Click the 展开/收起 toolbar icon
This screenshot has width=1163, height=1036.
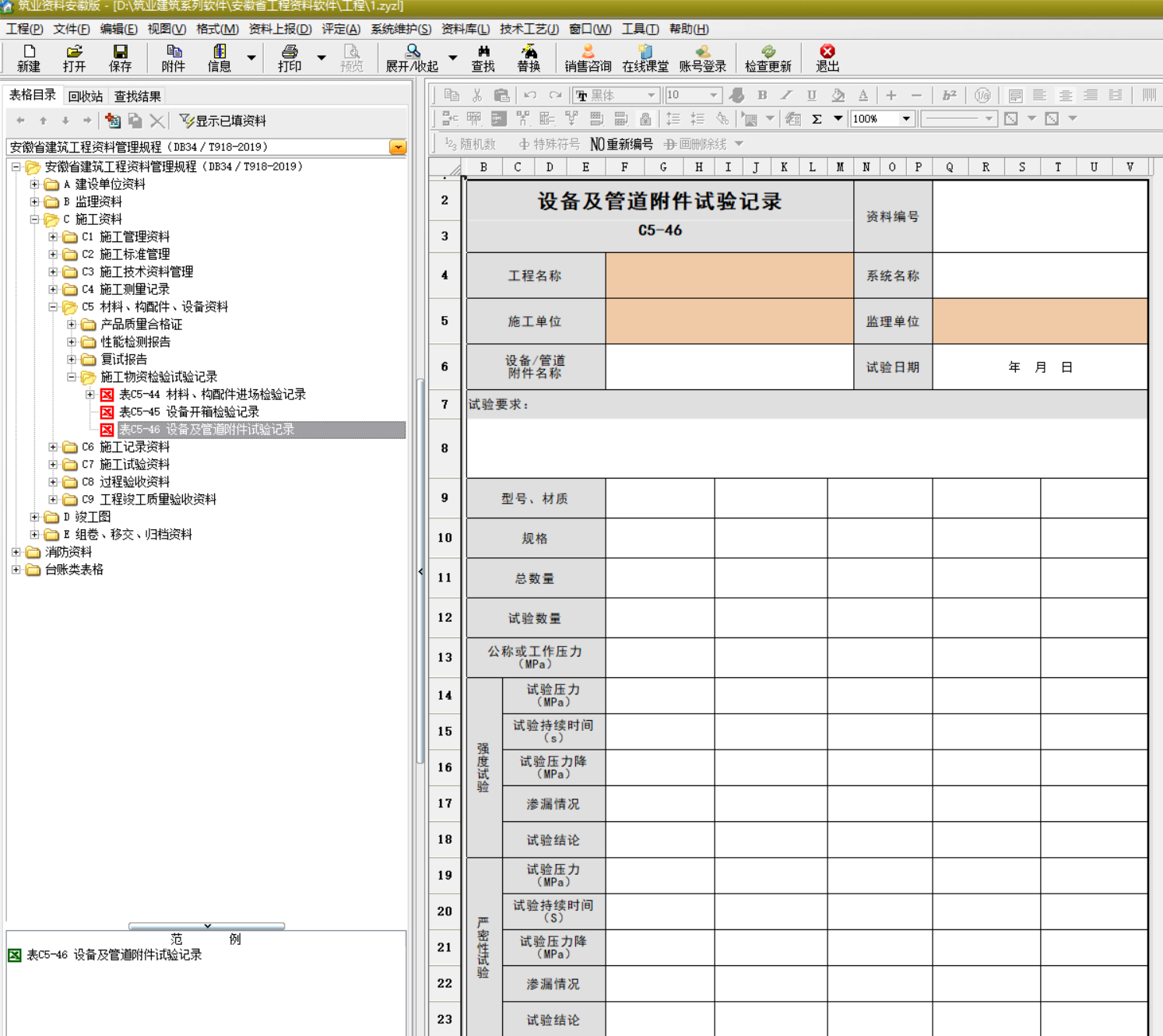pyautogui.click(x=412, y=58)
